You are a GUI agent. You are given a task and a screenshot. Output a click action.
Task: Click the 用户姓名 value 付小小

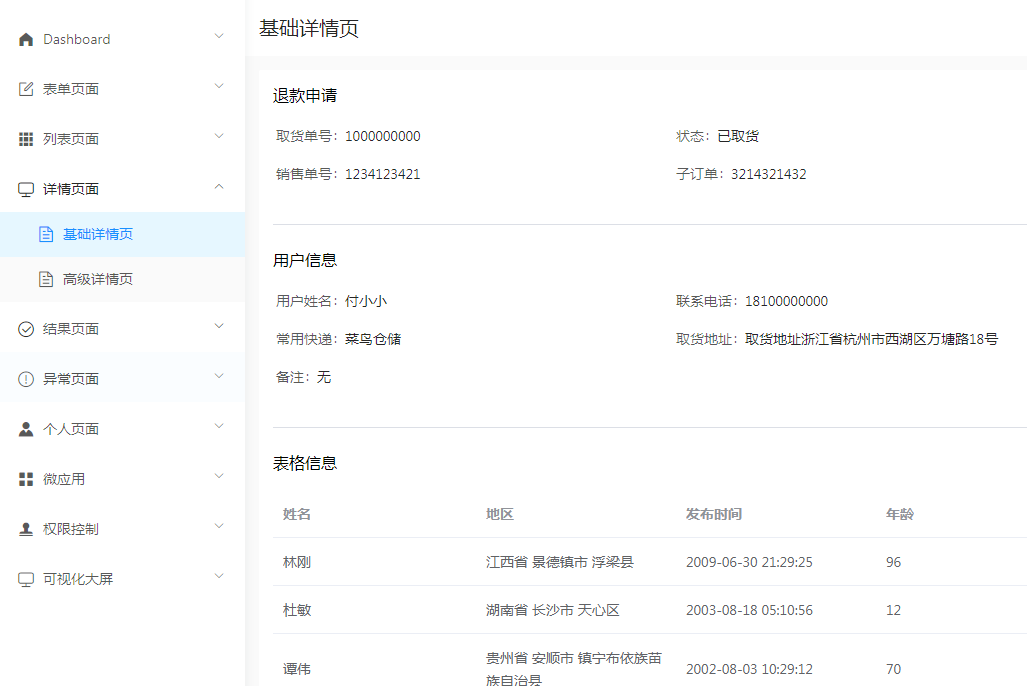pos(365,301)
